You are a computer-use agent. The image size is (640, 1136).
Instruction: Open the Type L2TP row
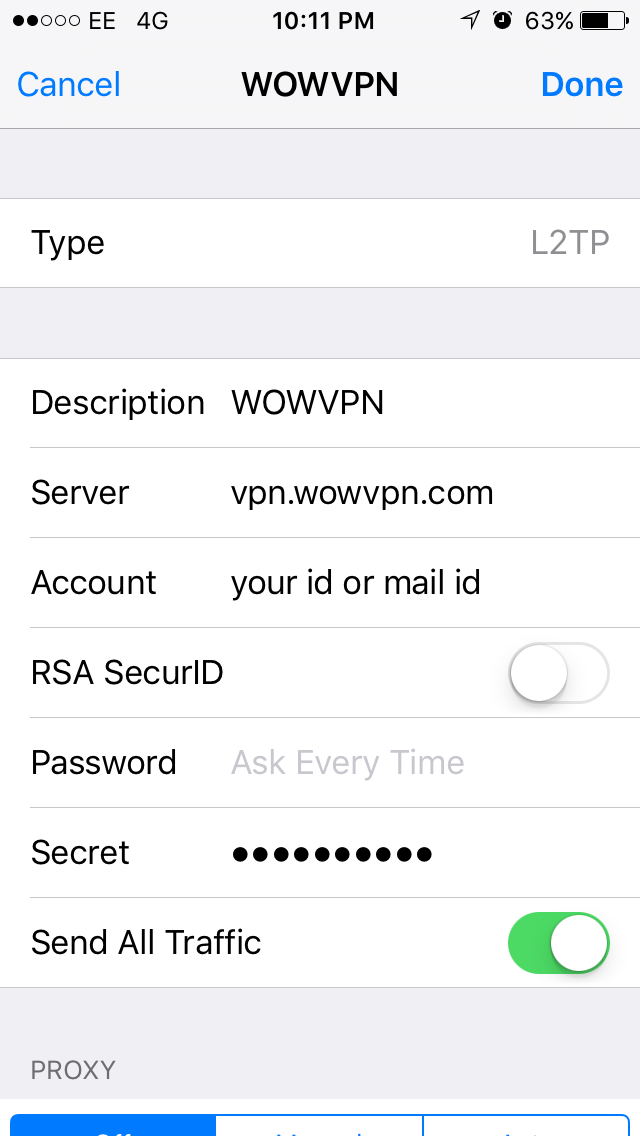tap(320, 243)
